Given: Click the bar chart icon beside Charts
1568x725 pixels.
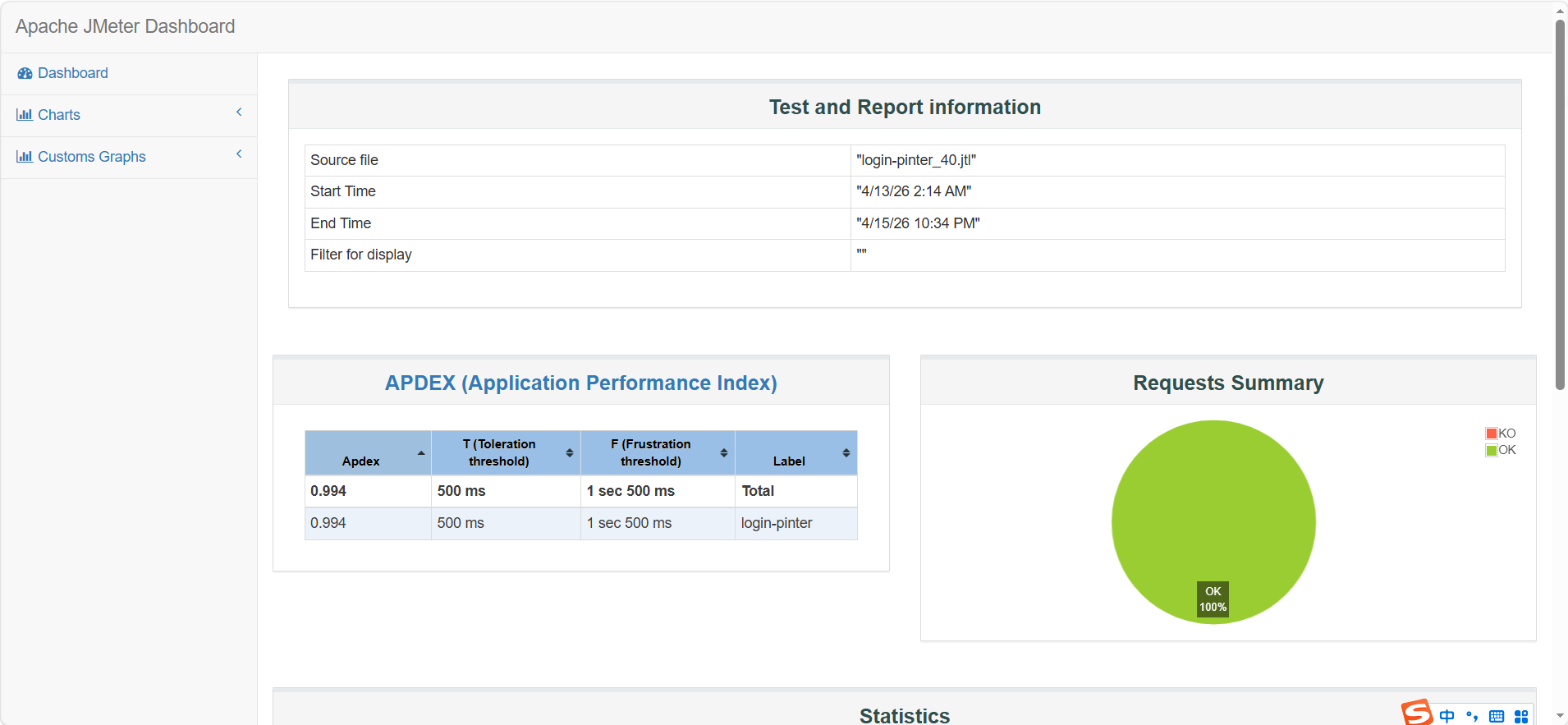Looking at the screenshot, I should click(25, 115).
